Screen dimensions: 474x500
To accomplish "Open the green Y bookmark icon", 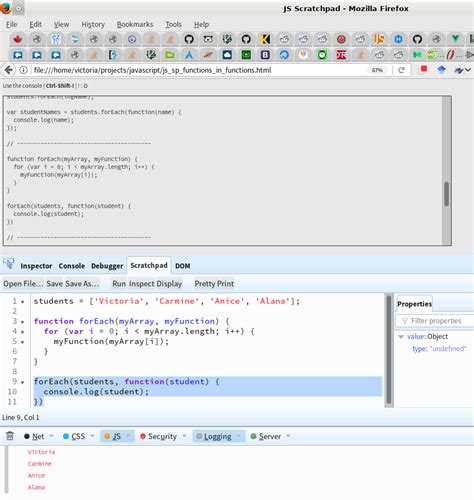I will (455, 39).
